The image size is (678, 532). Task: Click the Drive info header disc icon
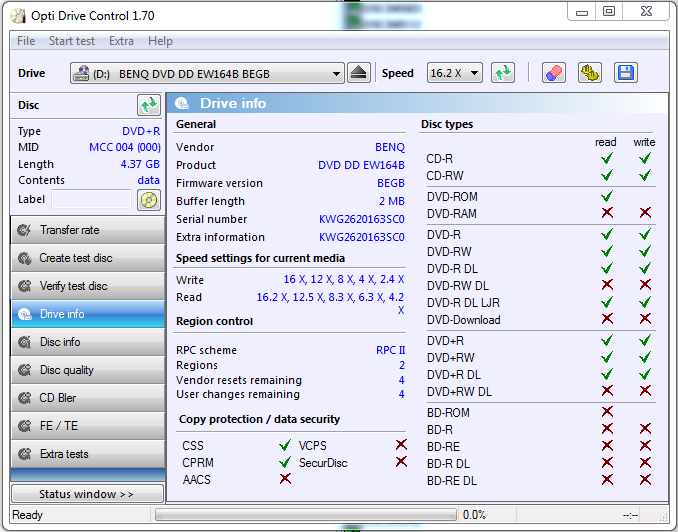coord(182,103)
